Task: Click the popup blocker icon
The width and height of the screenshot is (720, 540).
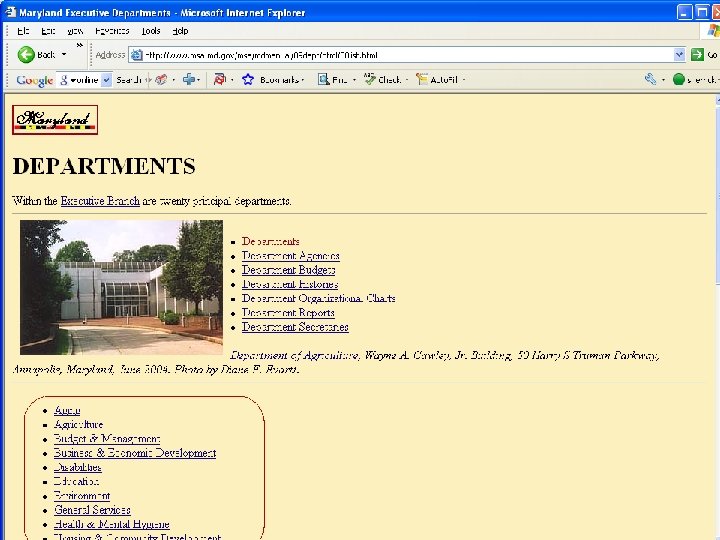Action: pos(220,79)
